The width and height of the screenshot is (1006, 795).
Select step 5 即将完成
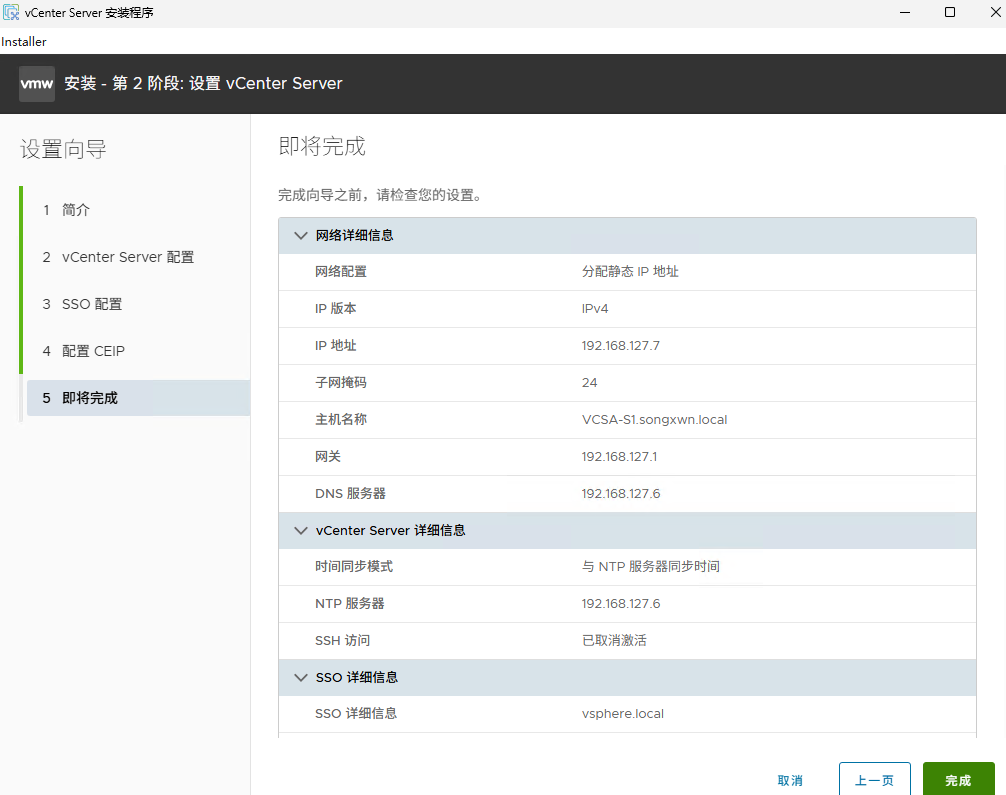point(90,398)
